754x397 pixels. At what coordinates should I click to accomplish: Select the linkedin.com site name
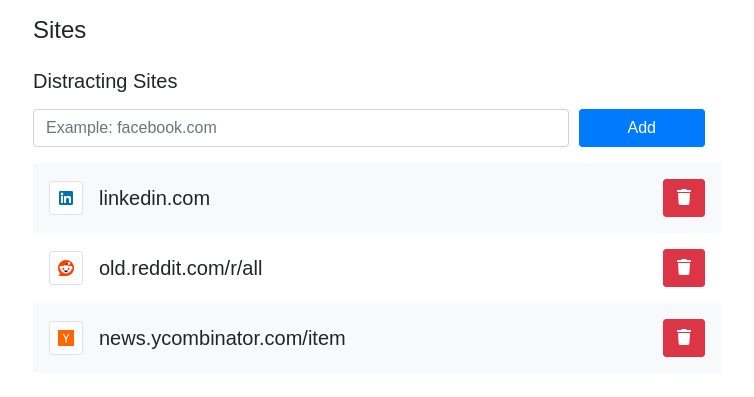[154, 198]
